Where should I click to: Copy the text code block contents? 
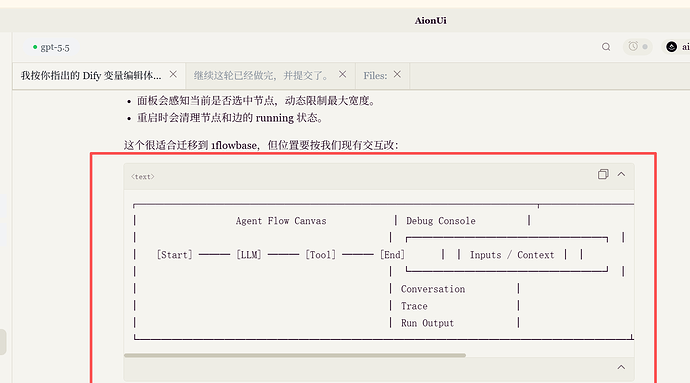tap(603, 174)
